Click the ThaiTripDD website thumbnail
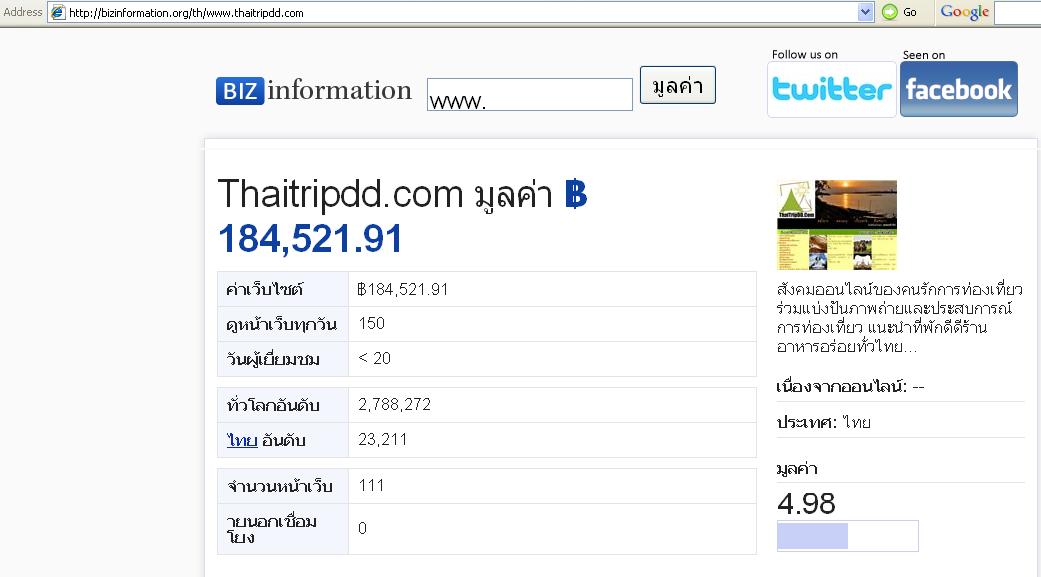The width and height of the screenshot is (1041, 577). point(836,225)
